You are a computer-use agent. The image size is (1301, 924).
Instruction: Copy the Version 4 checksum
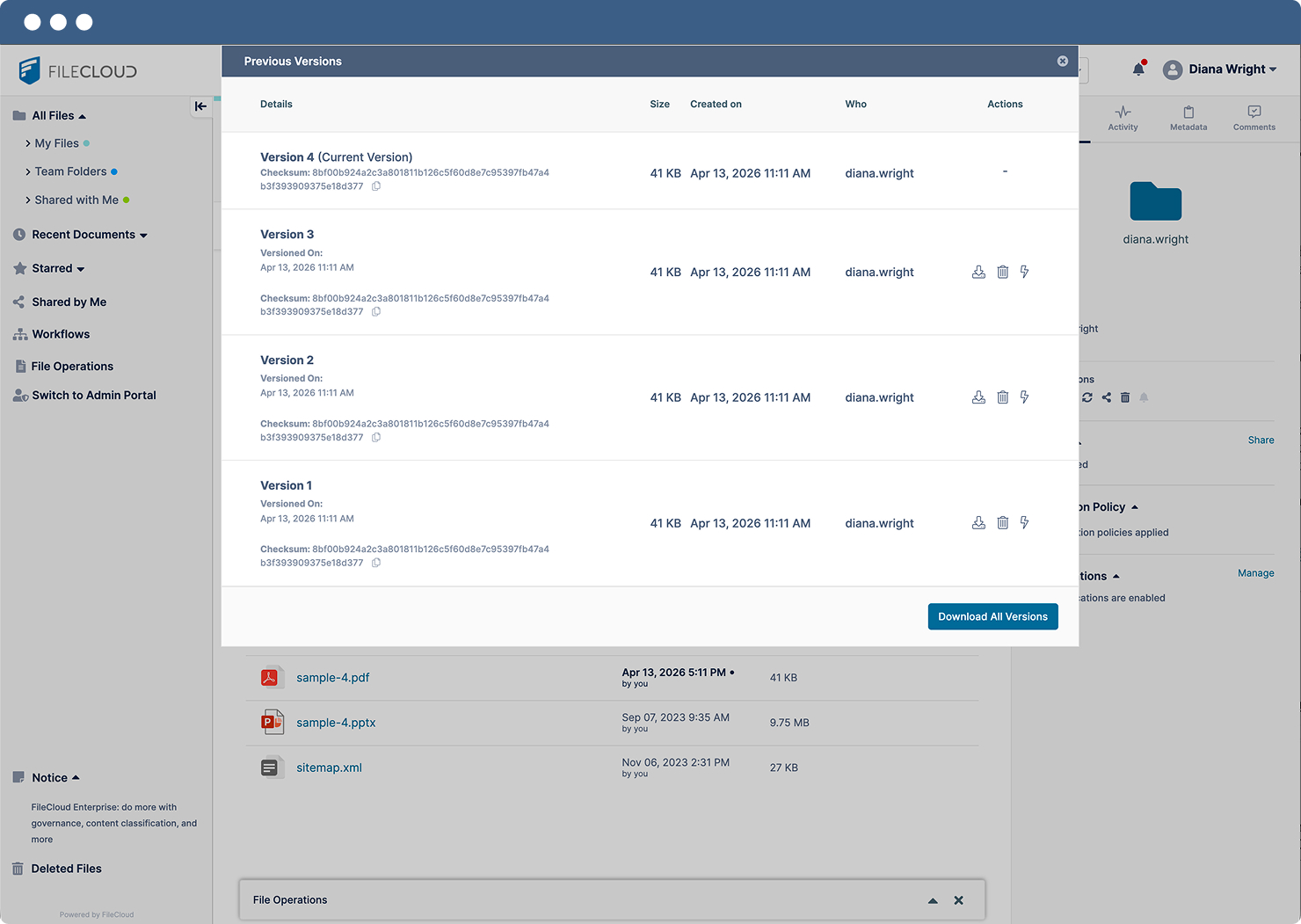pos(376,186)
